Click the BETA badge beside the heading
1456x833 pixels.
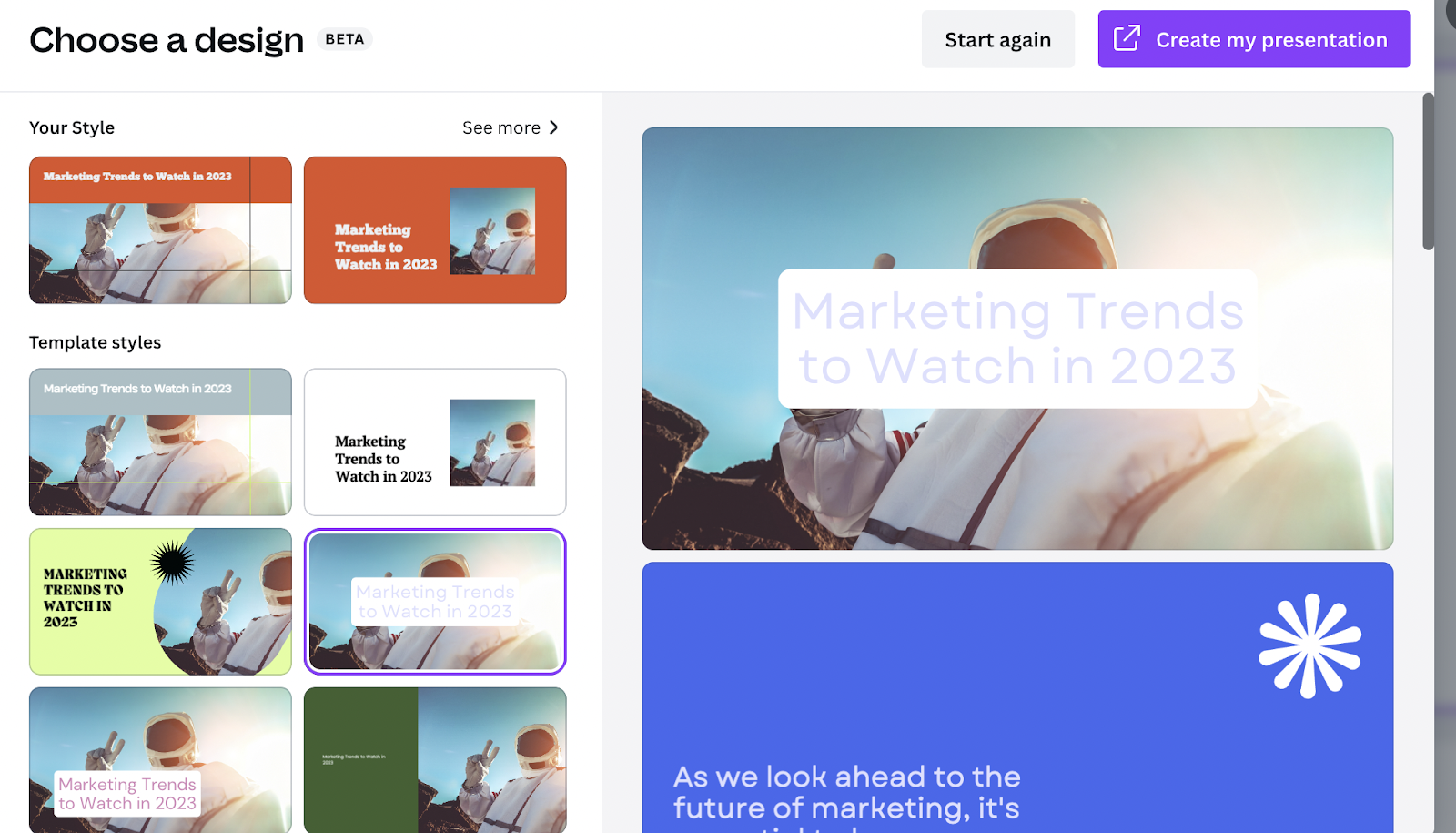(x=345, y=39)
